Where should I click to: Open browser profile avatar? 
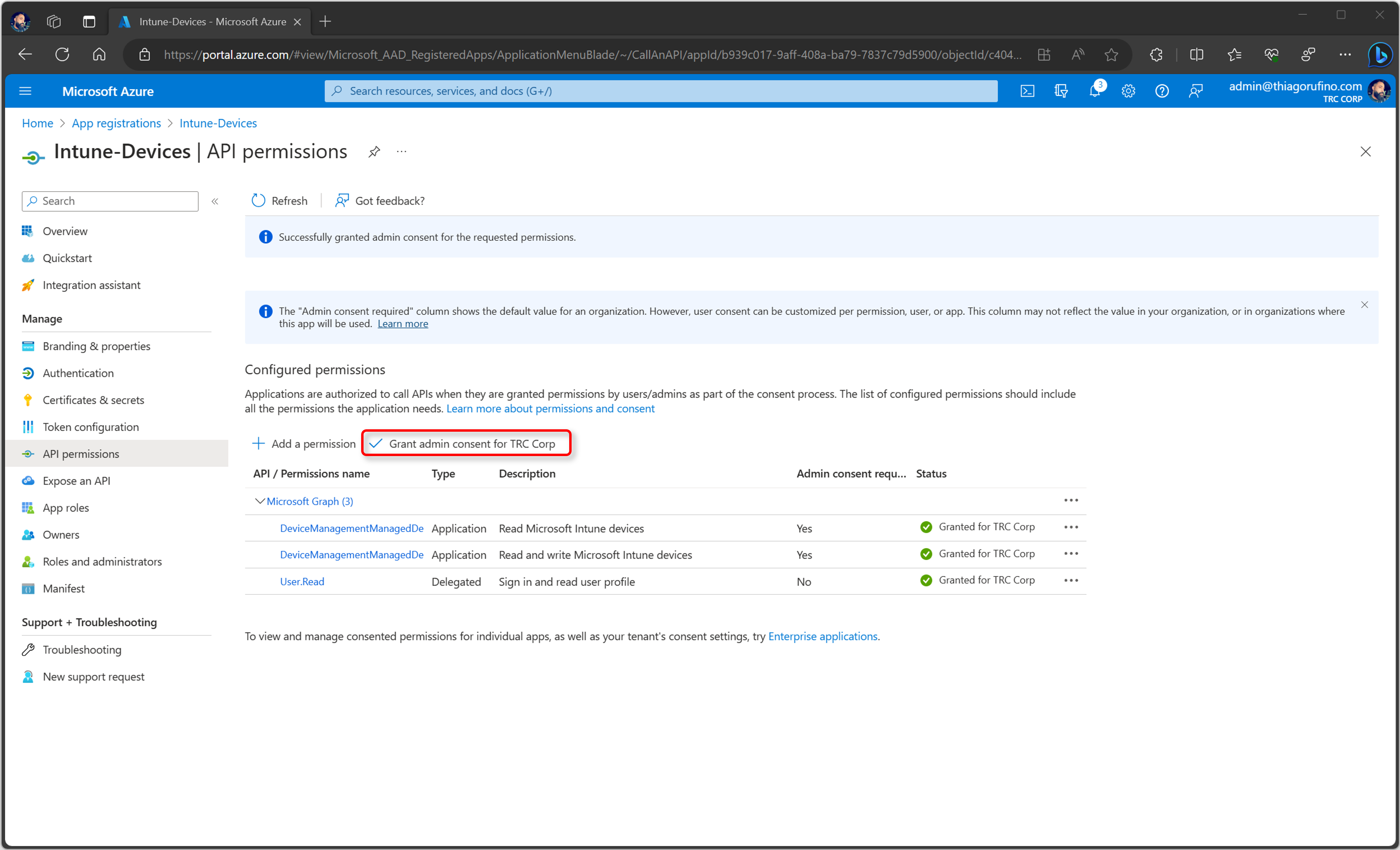click(x=21, y=22)
